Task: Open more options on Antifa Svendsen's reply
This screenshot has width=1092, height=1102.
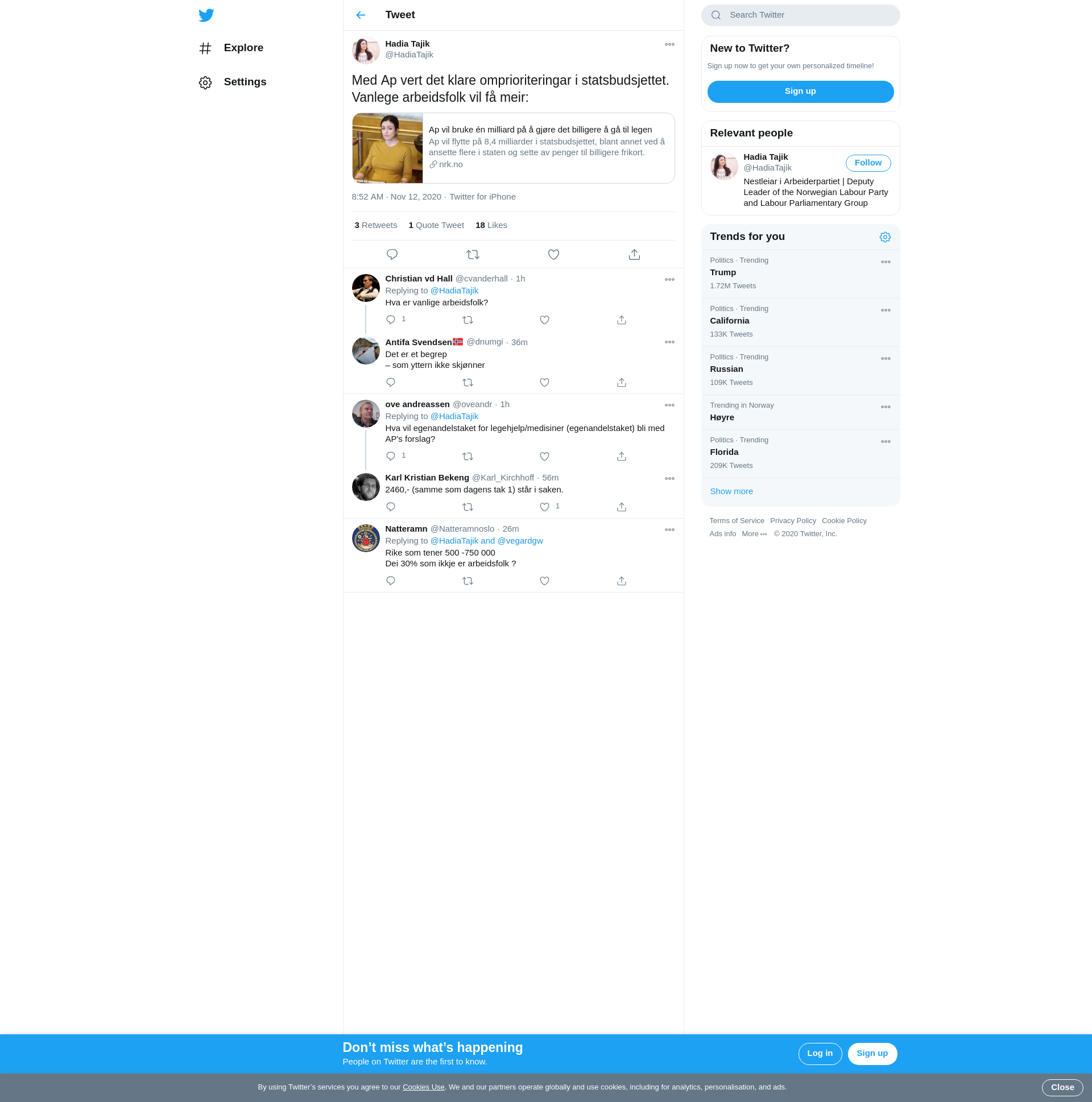Action: pos(669,342)
